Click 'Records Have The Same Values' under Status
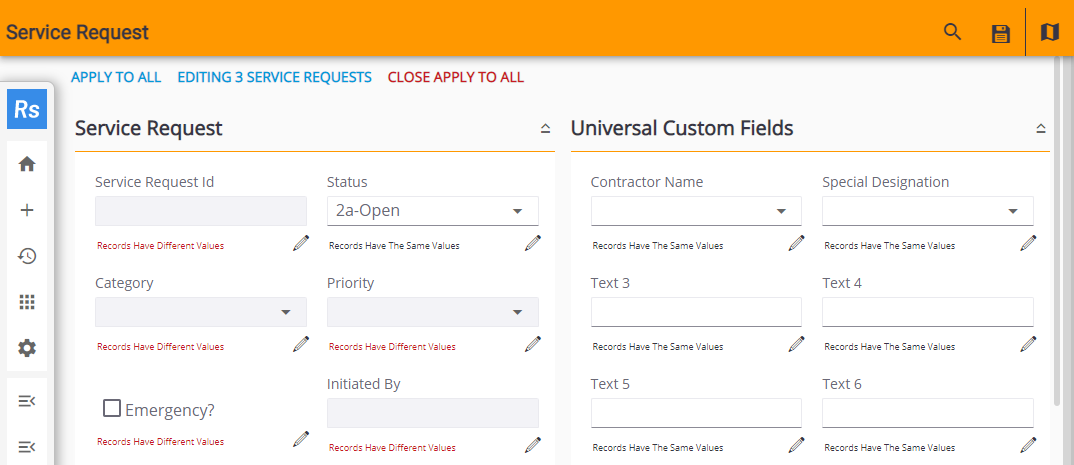Viewport: 1074px width, 465px height. pos(394,245)
